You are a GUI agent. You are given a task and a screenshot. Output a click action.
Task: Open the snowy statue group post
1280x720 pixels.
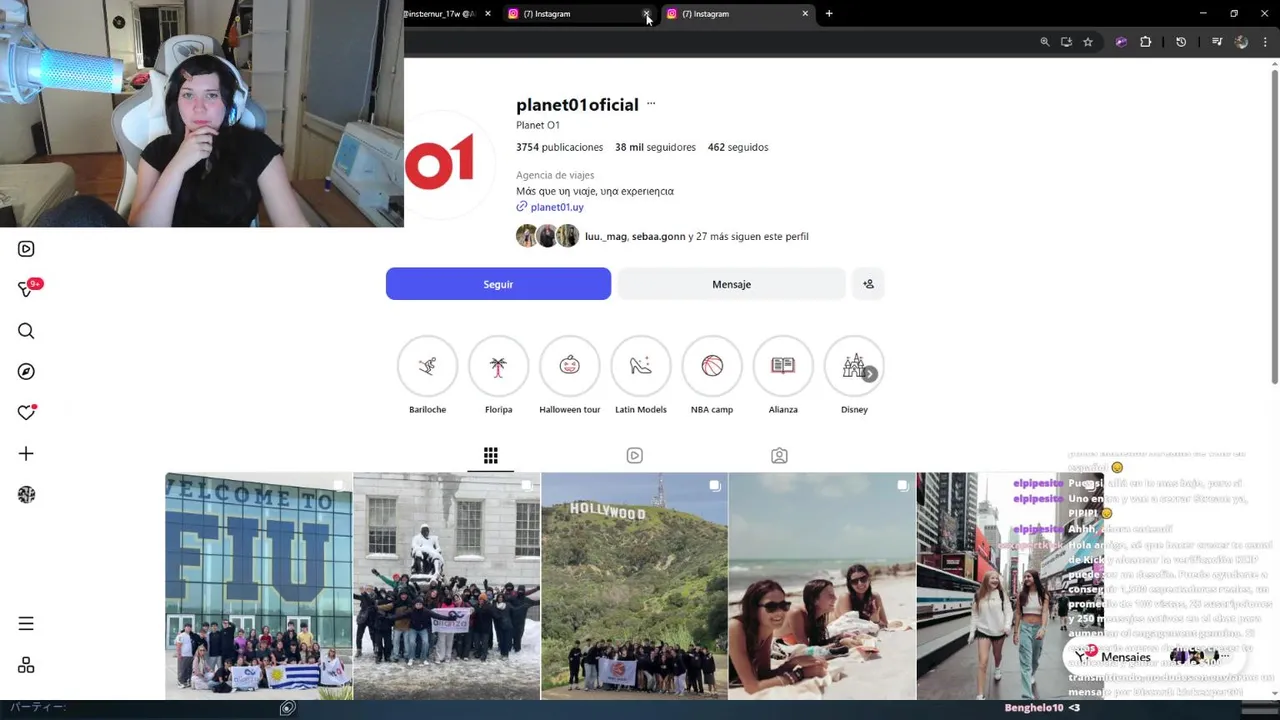446,586
